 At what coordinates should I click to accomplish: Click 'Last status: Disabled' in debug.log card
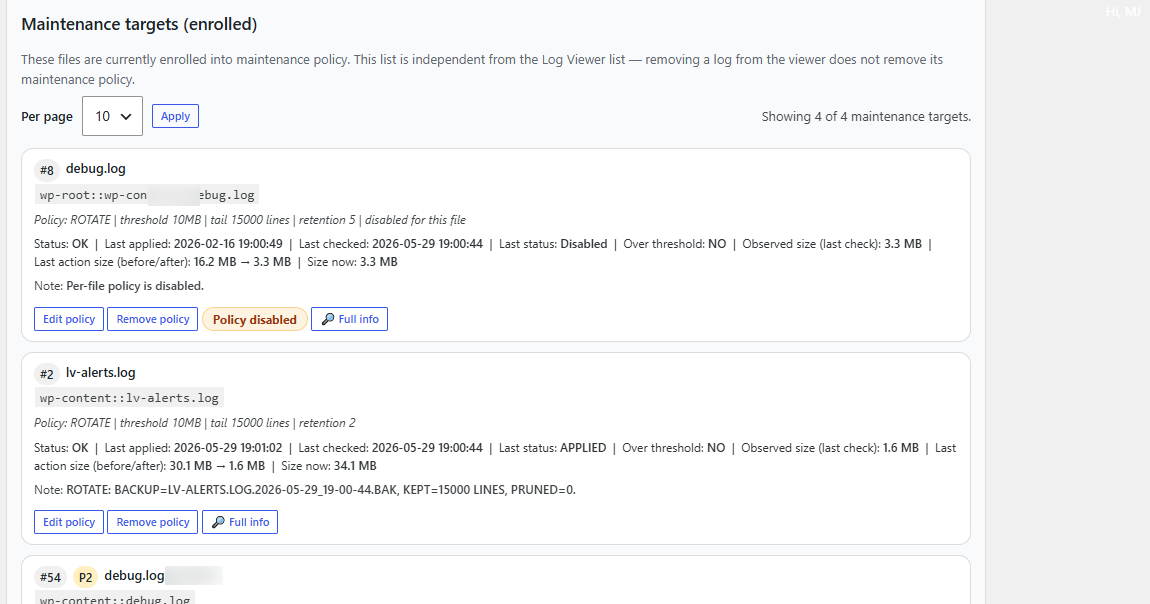pyautogui.click(x=553, y=244)
